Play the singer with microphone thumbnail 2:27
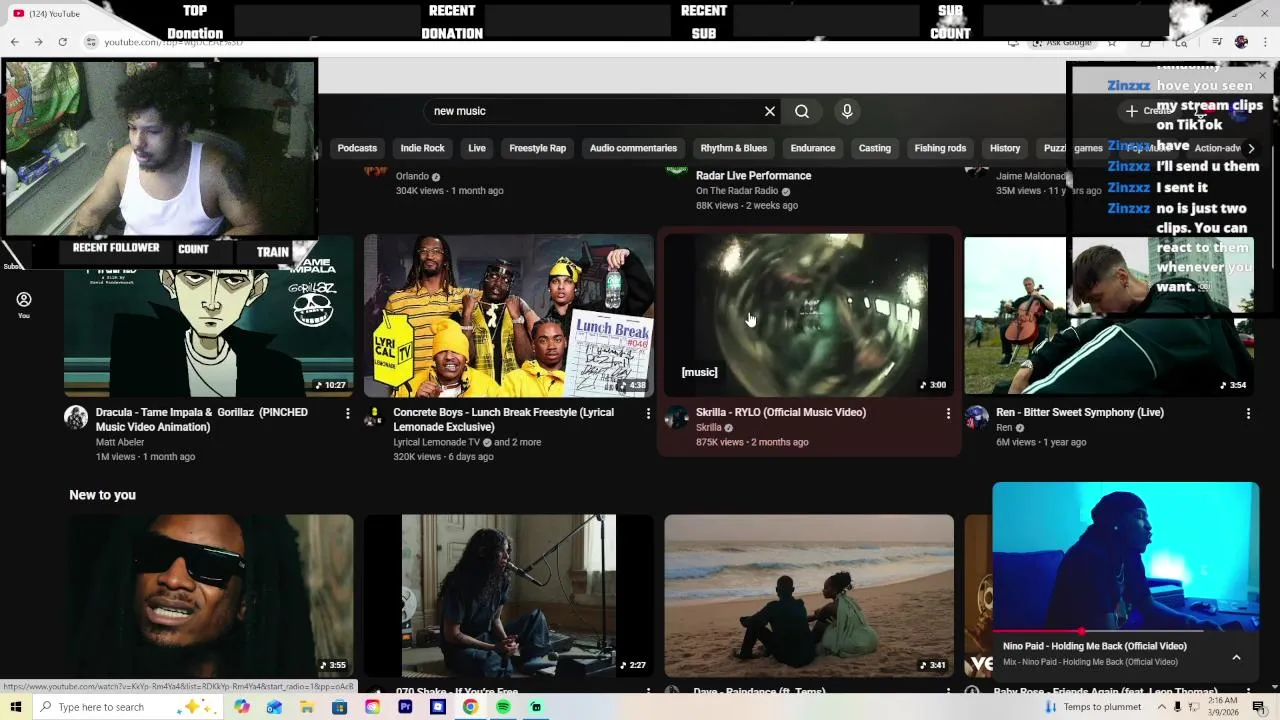 [508, 596]
